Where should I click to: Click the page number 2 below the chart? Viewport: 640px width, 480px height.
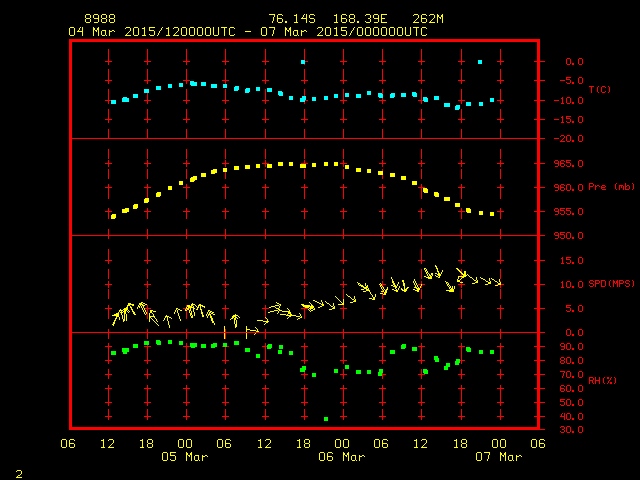[x=19, y=474]
